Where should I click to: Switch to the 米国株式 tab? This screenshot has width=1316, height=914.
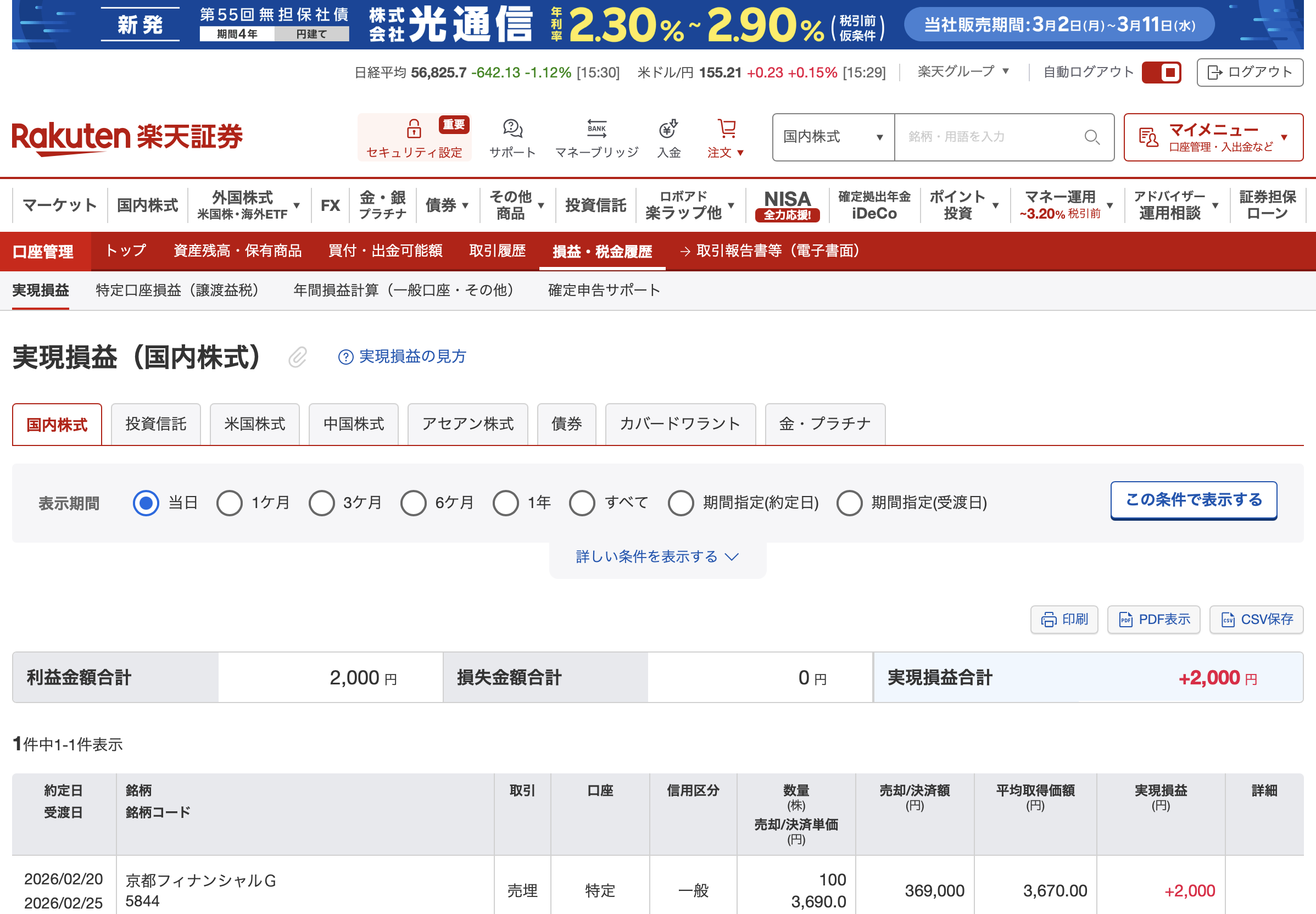(255, 425)
